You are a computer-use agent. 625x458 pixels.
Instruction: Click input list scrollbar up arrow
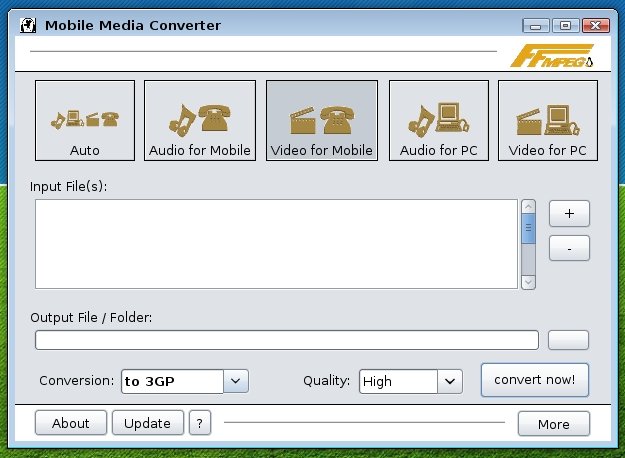tap(528, 206)
